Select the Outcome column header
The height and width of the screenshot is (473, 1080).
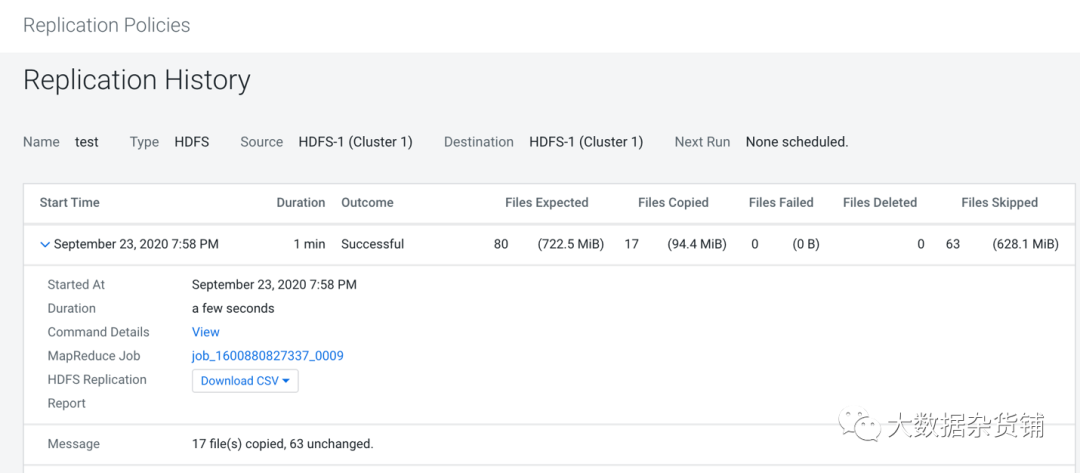[367, 202]
